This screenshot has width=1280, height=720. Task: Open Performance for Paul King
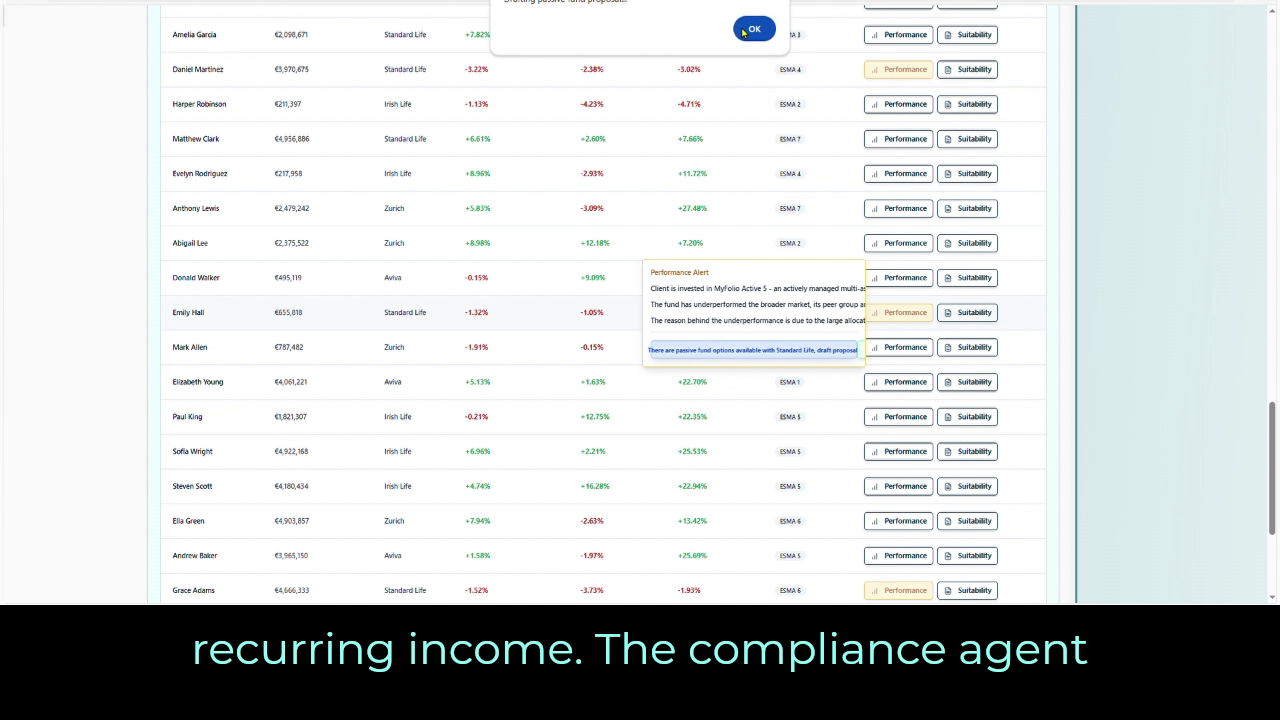[898, 417]
